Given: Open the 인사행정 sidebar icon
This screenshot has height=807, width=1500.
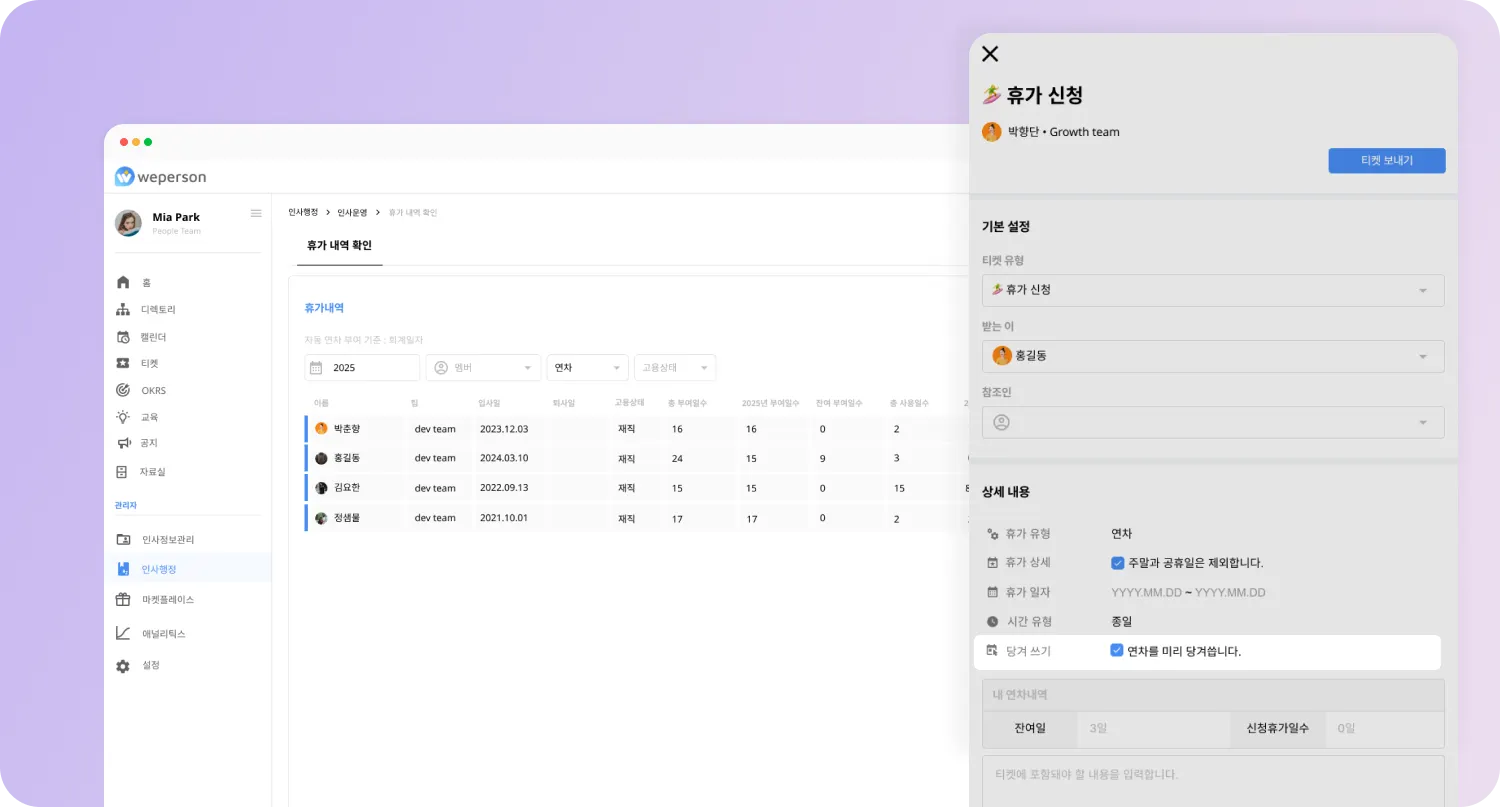Looking at the screenshot, I should pyautogui.click(x=123, y=569).
